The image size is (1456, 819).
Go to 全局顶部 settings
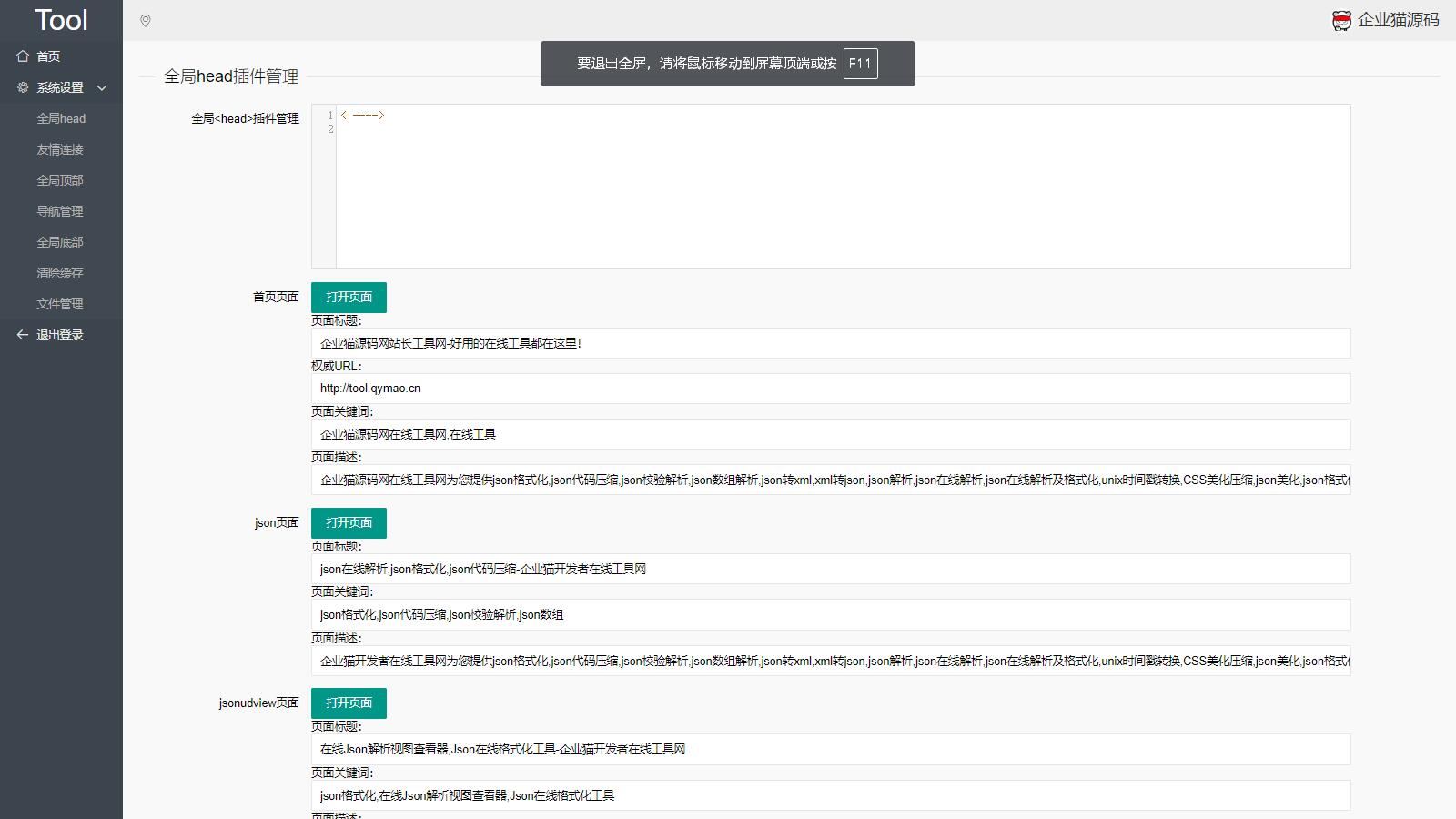click(60, 180)
